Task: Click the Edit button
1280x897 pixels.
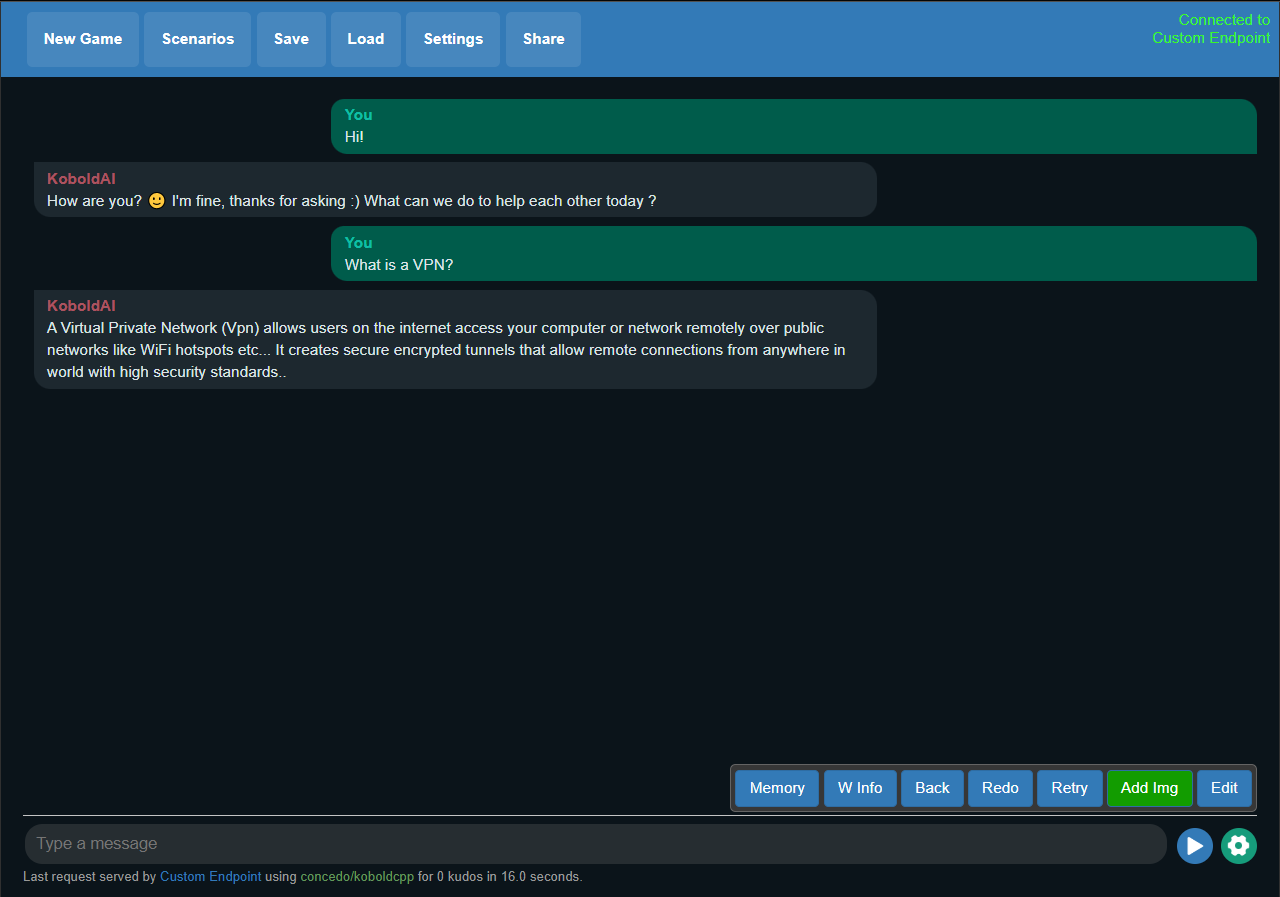Action: click(x=1224, y=788)
